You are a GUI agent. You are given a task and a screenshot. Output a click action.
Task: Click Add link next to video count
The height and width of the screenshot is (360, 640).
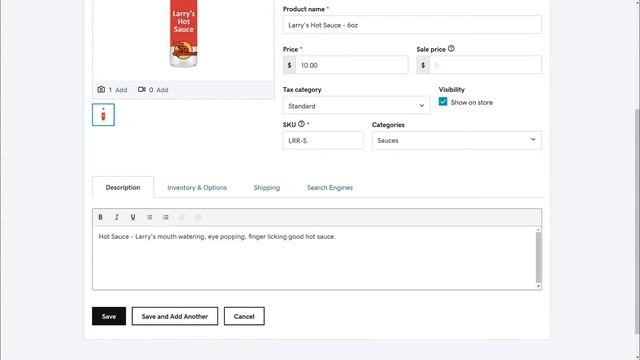tap(162, 90)
